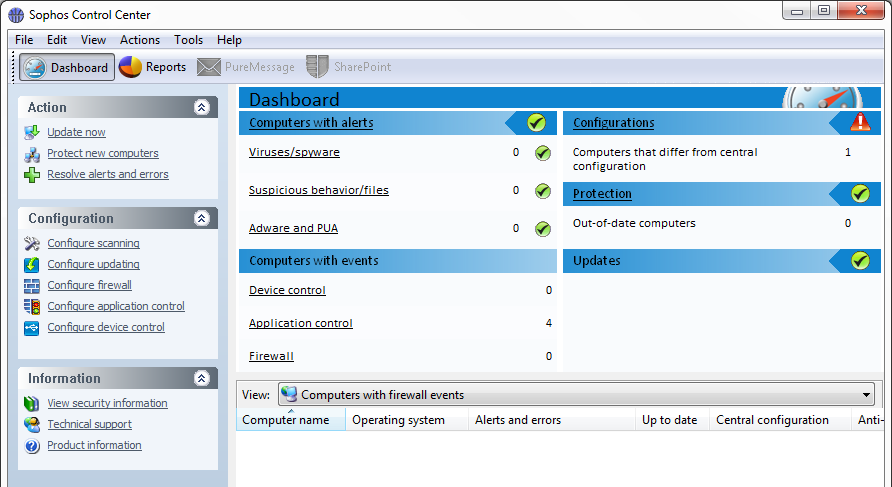The height and width of the screenshot is (487, 892).
Task: Click the Protect new computers icon
Action: tap(32, 154)
